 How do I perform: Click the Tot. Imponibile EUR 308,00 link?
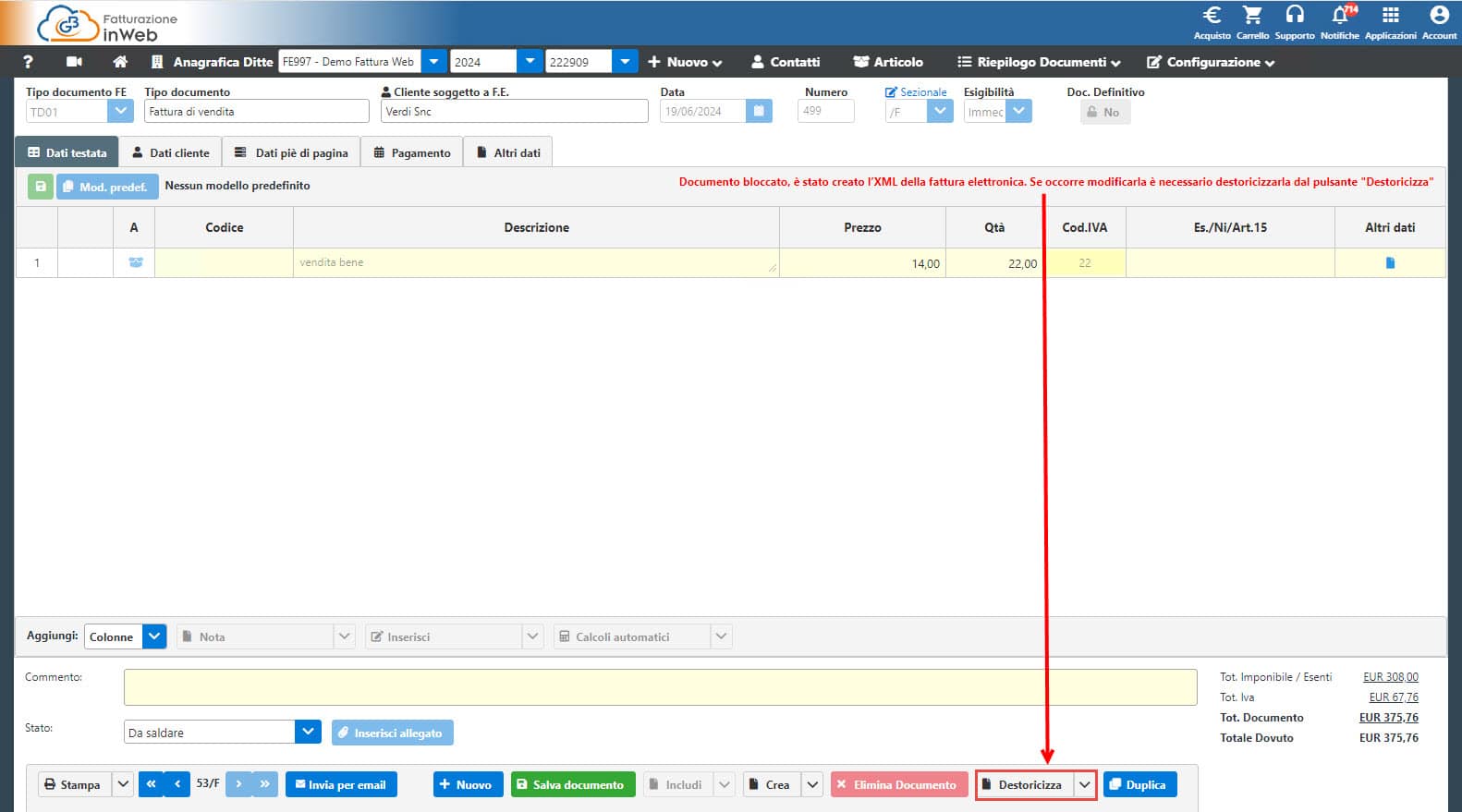[1390, 677]
